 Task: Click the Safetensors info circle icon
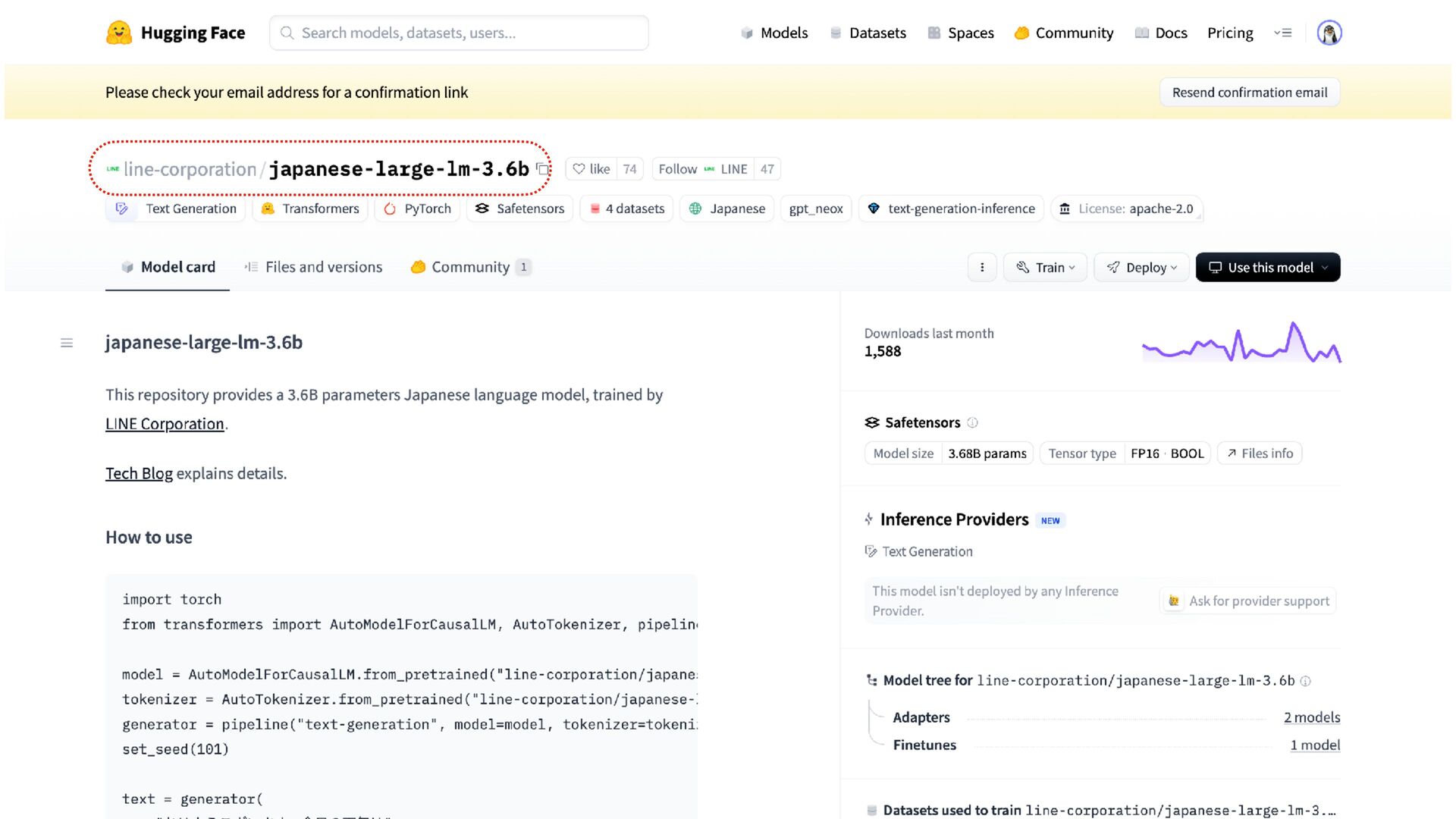[972, 422]
